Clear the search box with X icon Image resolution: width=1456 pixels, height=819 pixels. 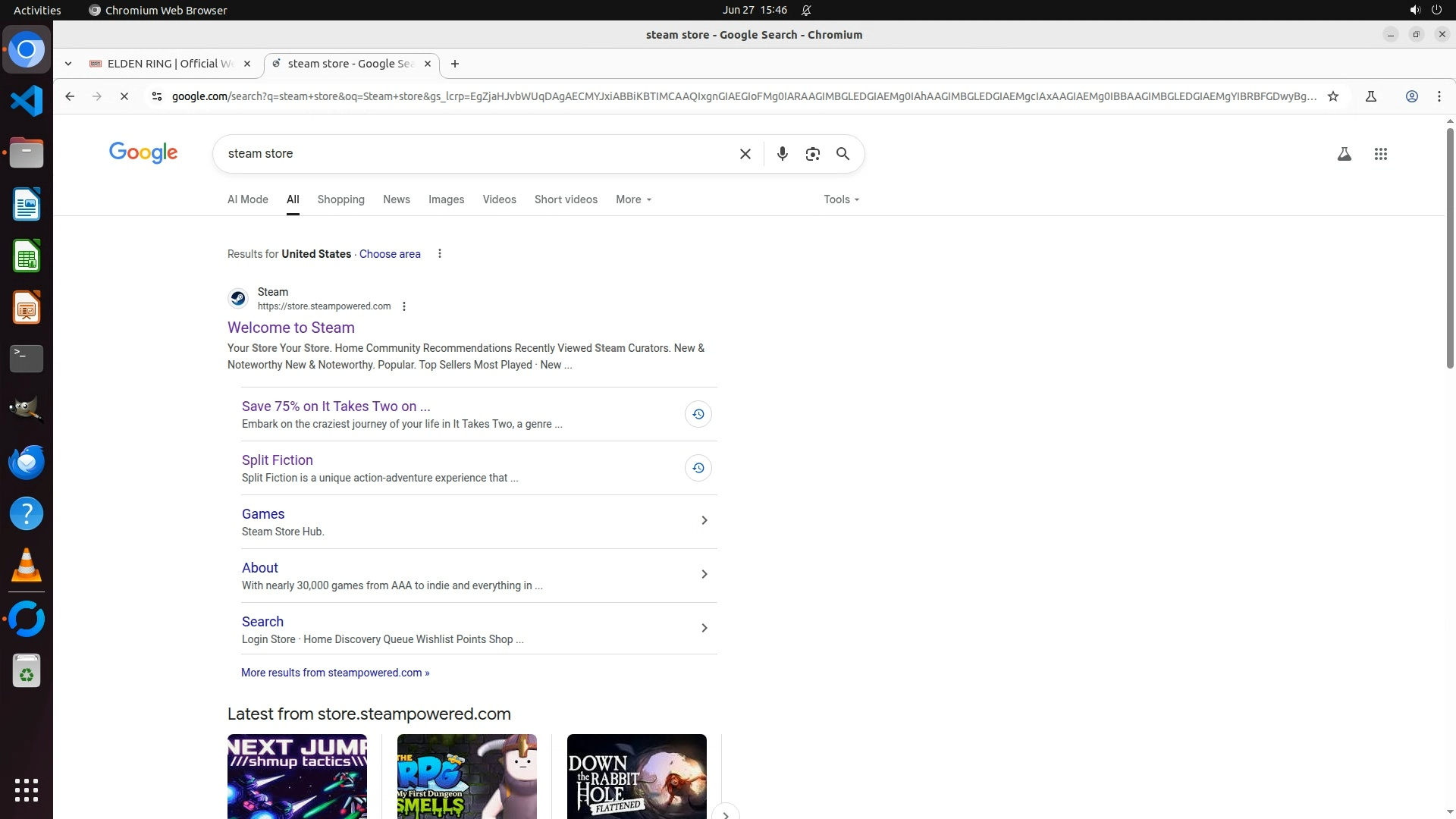pyautogui.click(x=745, y=154)
